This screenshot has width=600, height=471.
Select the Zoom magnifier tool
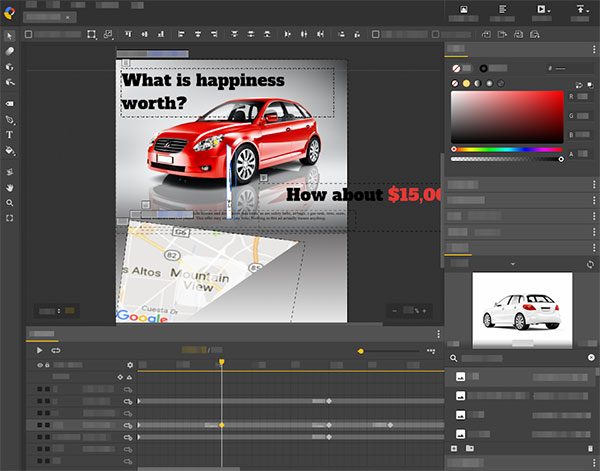pos(10,202)
